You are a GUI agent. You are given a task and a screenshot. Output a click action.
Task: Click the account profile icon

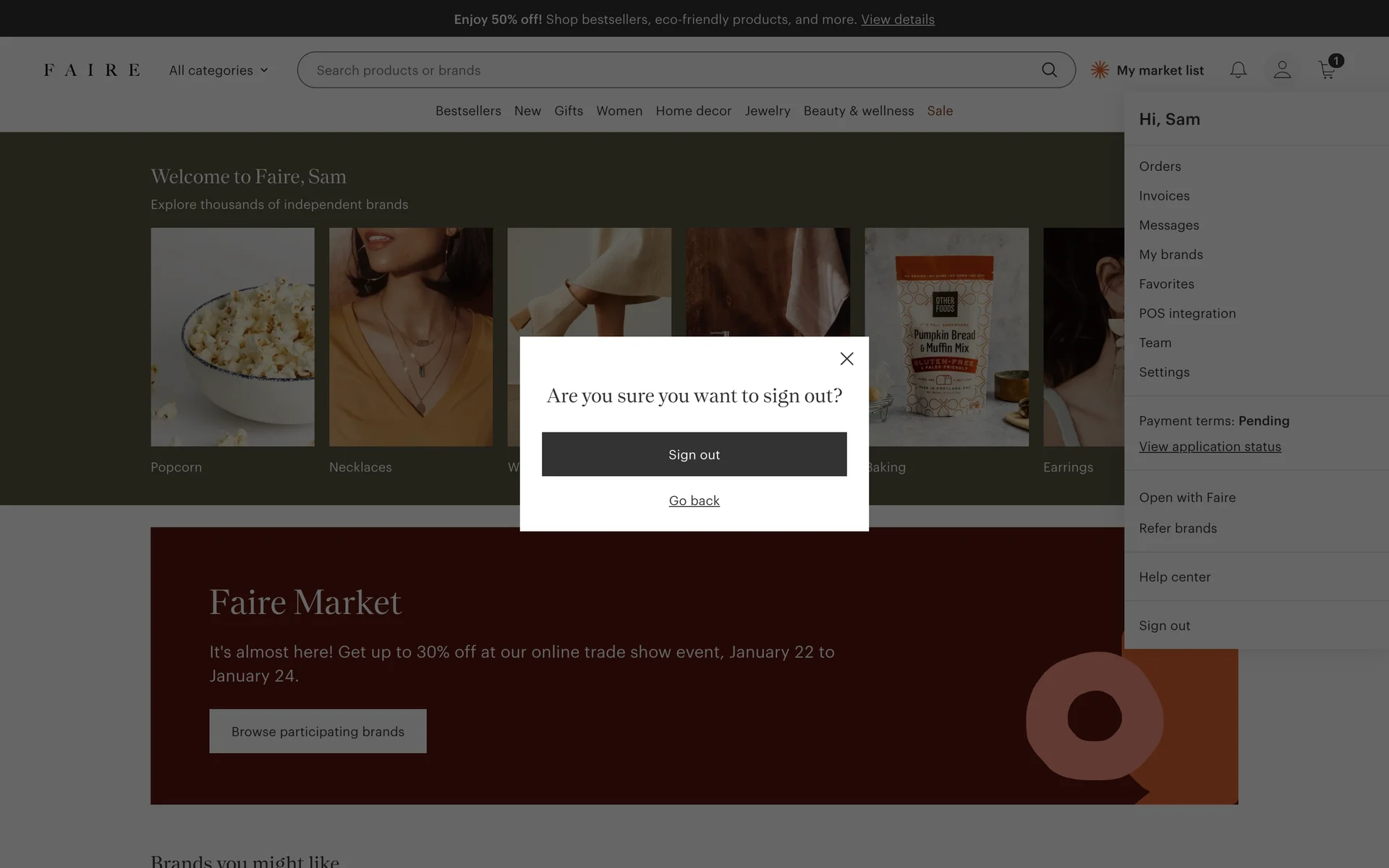pos(1282,70)
